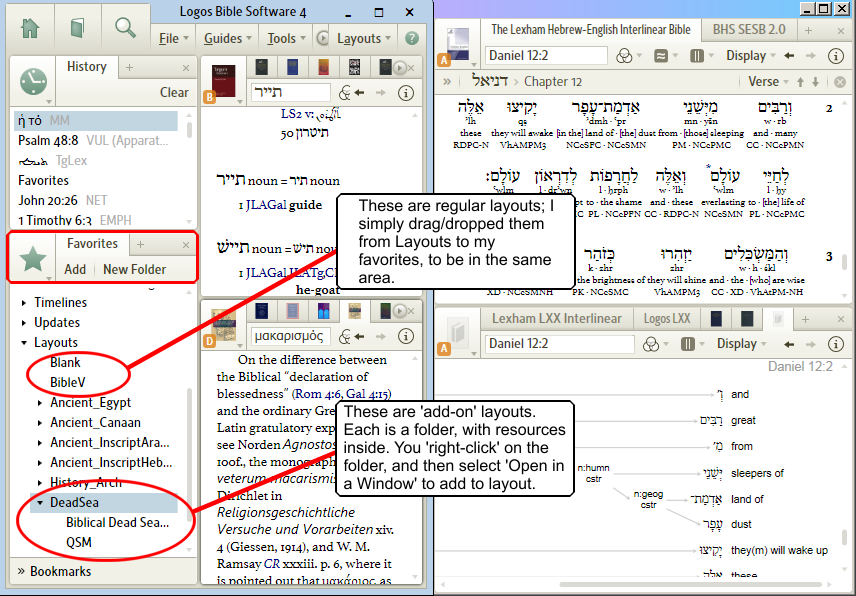This screenshot has height=596, width=856.
Task: Click New Folder in Favorites
Action: pos(134,270)
